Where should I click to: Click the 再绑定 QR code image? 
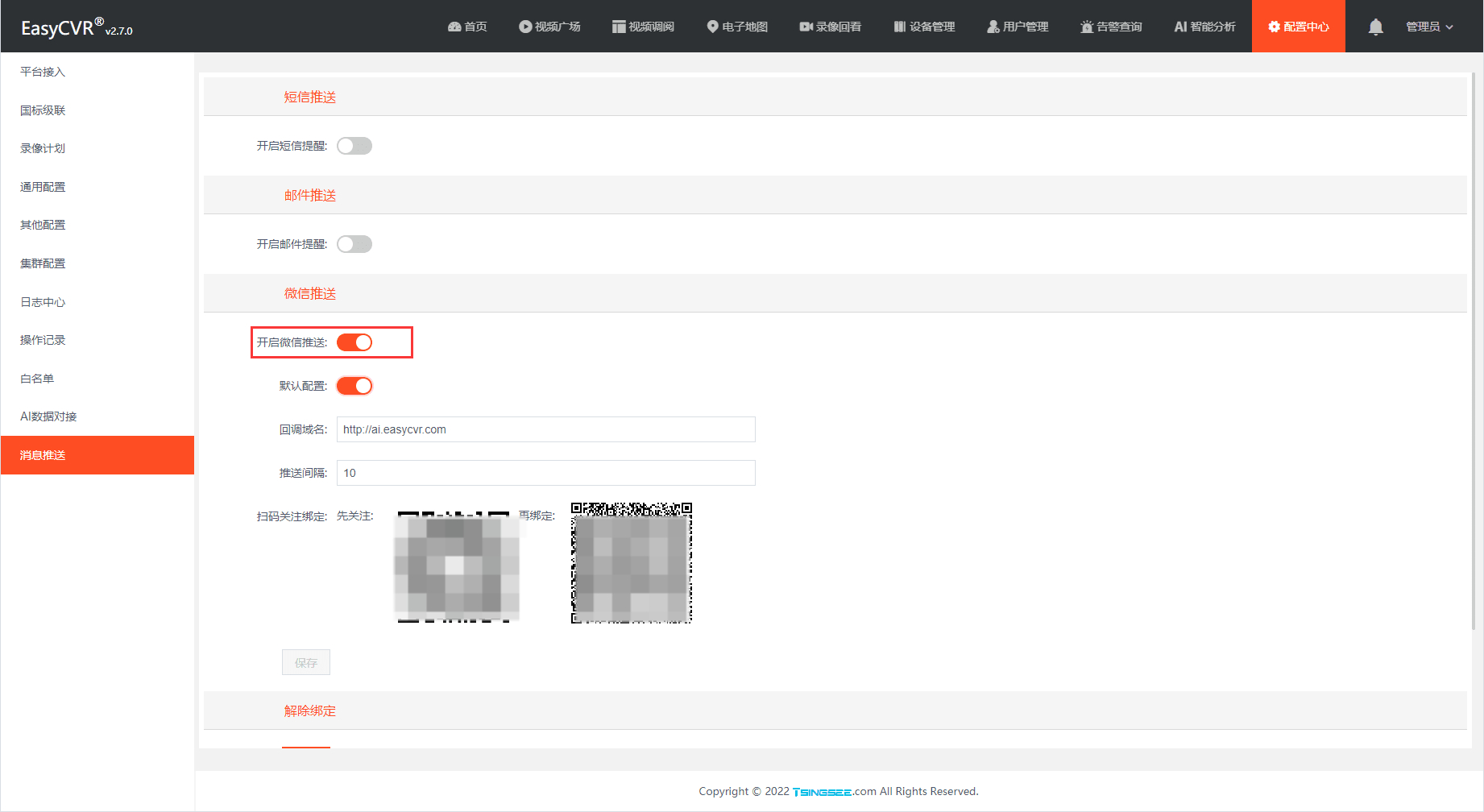click(632, 563)
